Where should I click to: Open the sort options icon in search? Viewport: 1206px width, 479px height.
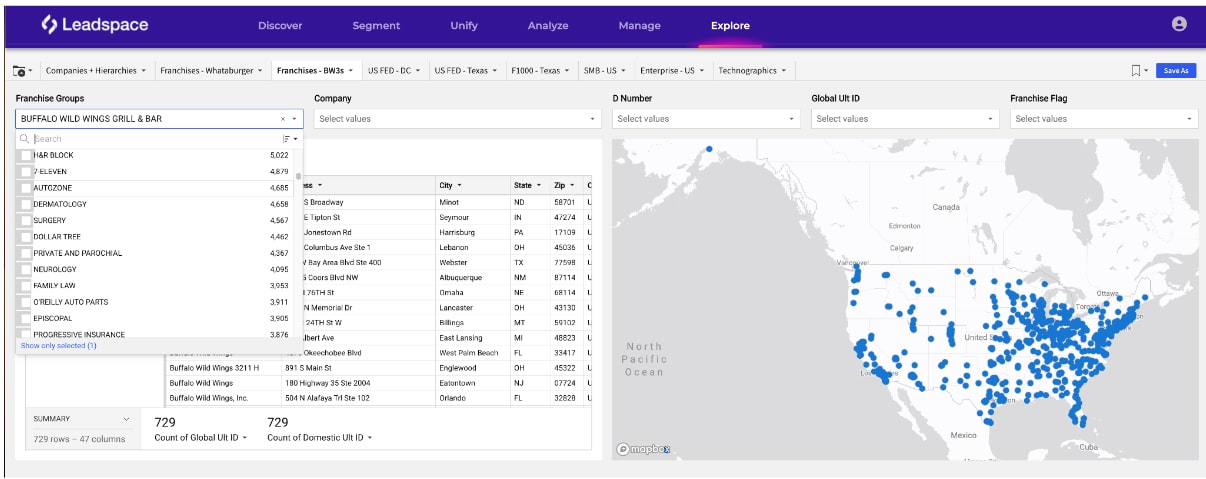pos(289,139)
